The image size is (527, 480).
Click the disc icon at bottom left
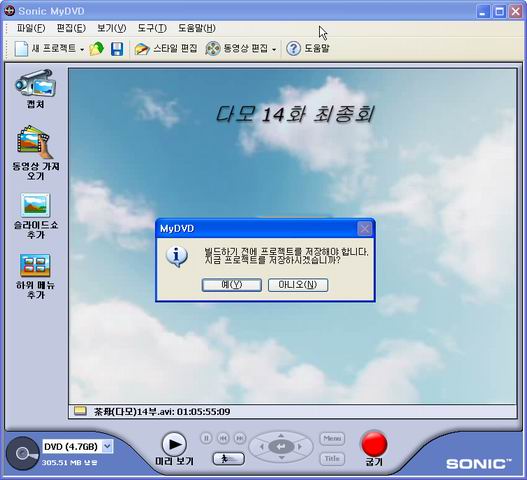23,453
